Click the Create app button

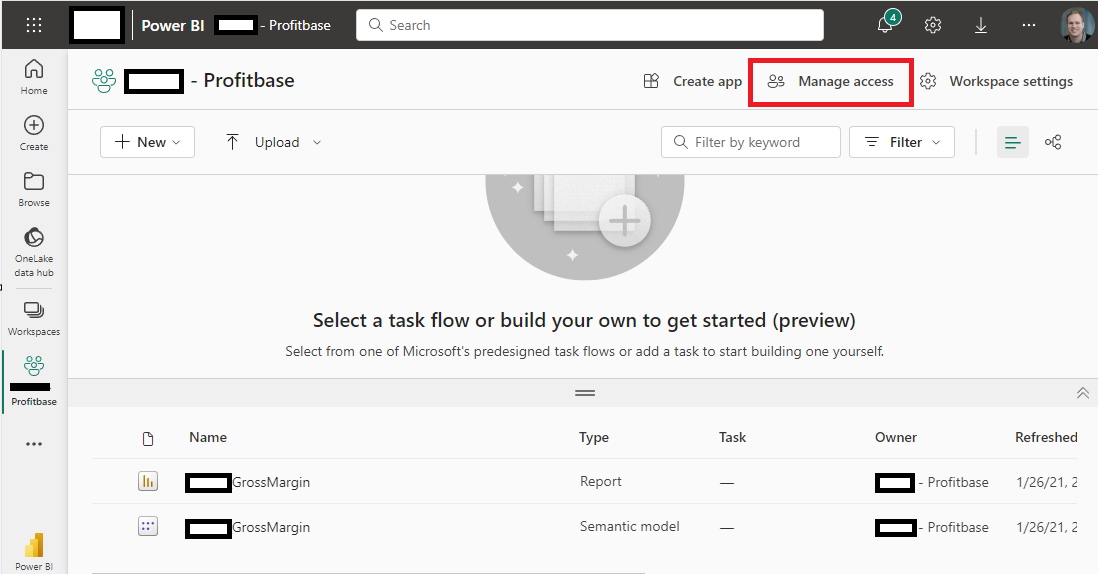point(693,81)
